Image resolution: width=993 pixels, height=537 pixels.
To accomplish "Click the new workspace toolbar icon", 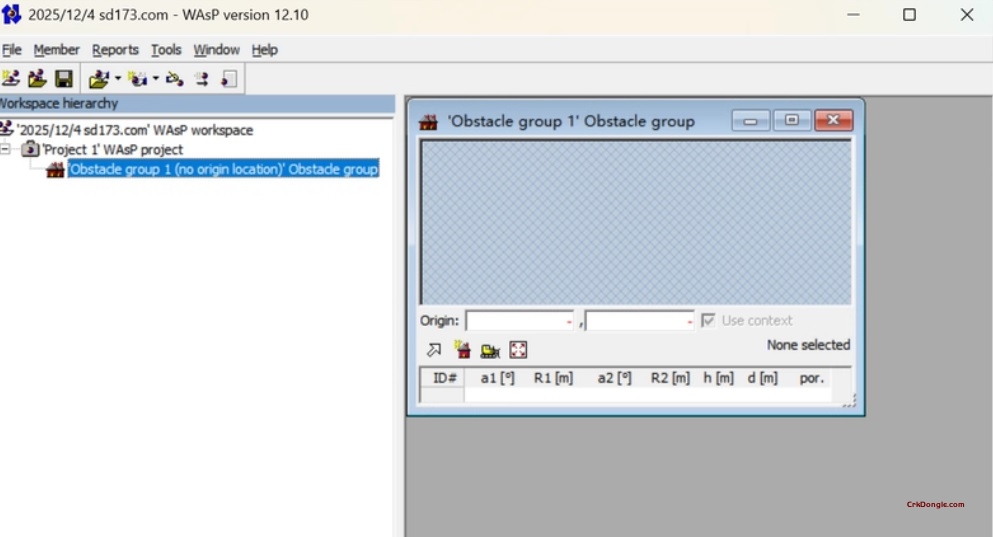I will pos(11,79).
